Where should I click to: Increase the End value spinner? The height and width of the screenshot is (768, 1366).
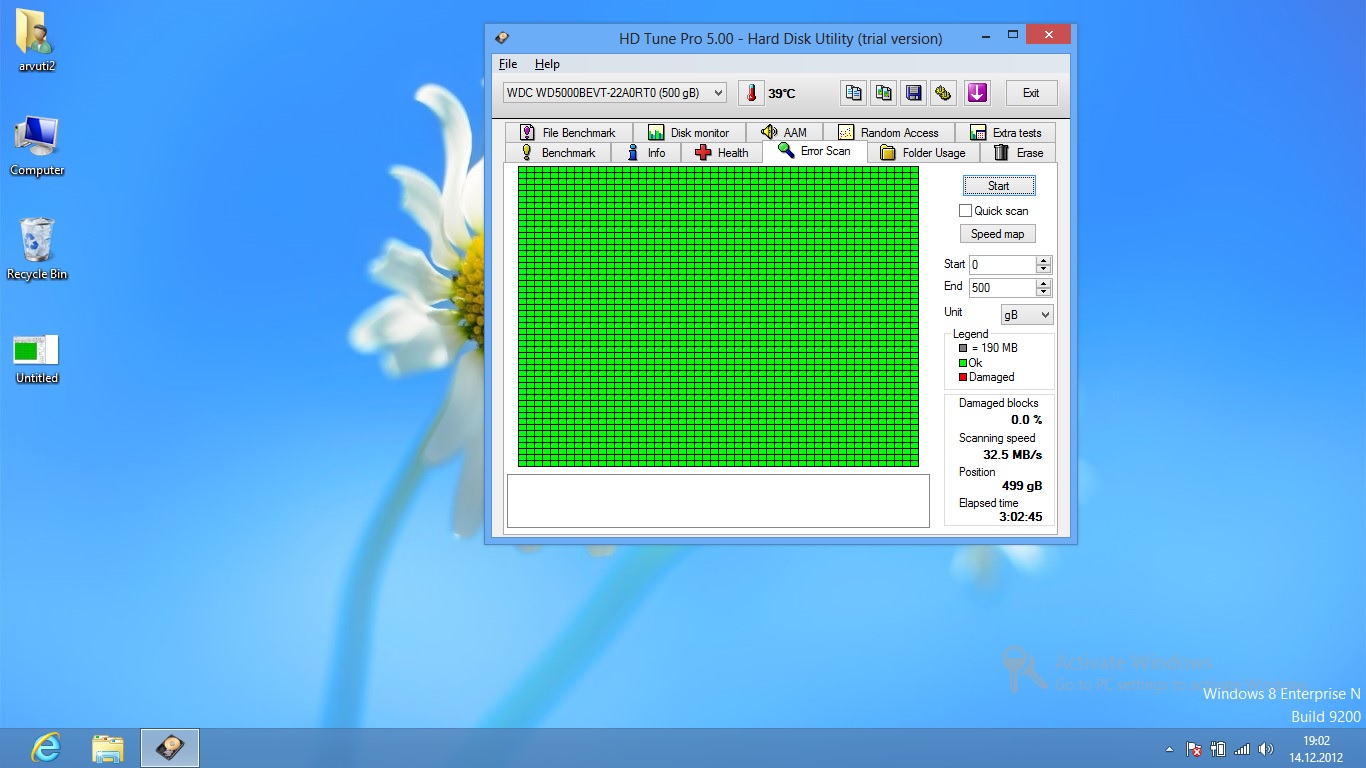pyautogui.click(x=1044, y=283)
